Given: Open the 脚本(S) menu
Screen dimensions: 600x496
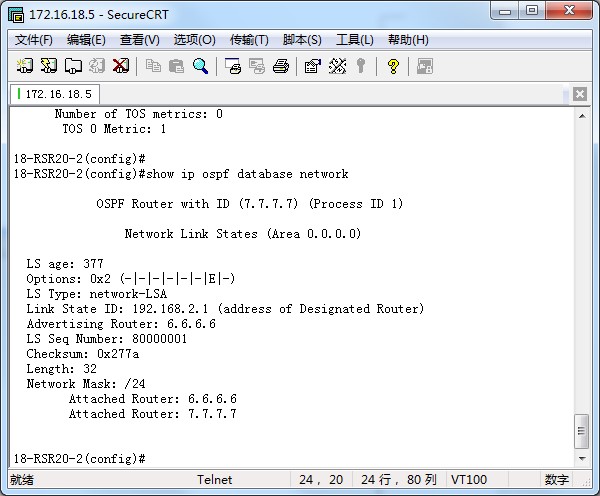Looking at the screenshot, I should pyautogui.click(x=302, y=40).
